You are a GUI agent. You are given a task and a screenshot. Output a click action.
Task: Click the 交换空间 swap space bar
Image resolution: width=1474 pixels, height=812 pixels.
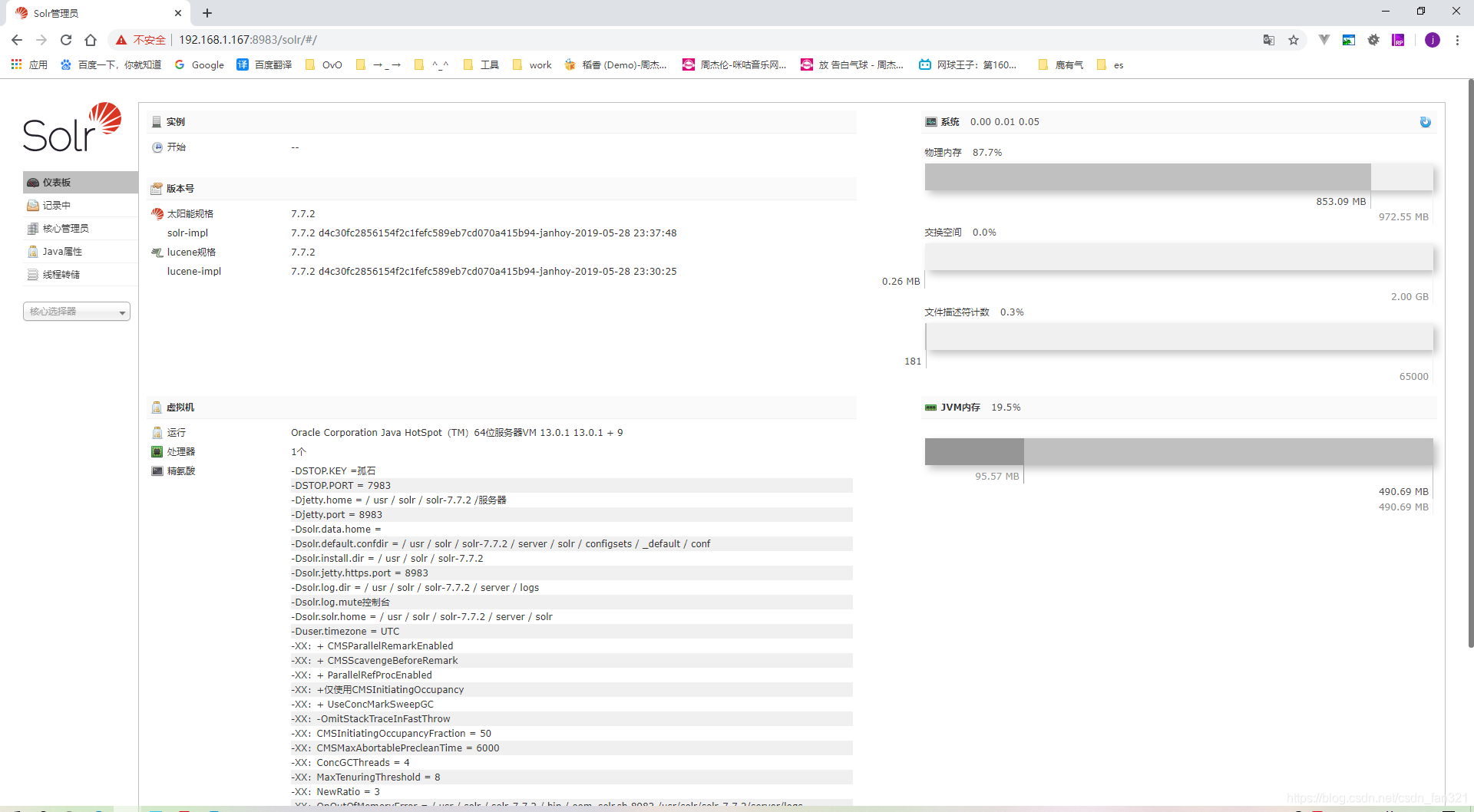point(1178,257)
